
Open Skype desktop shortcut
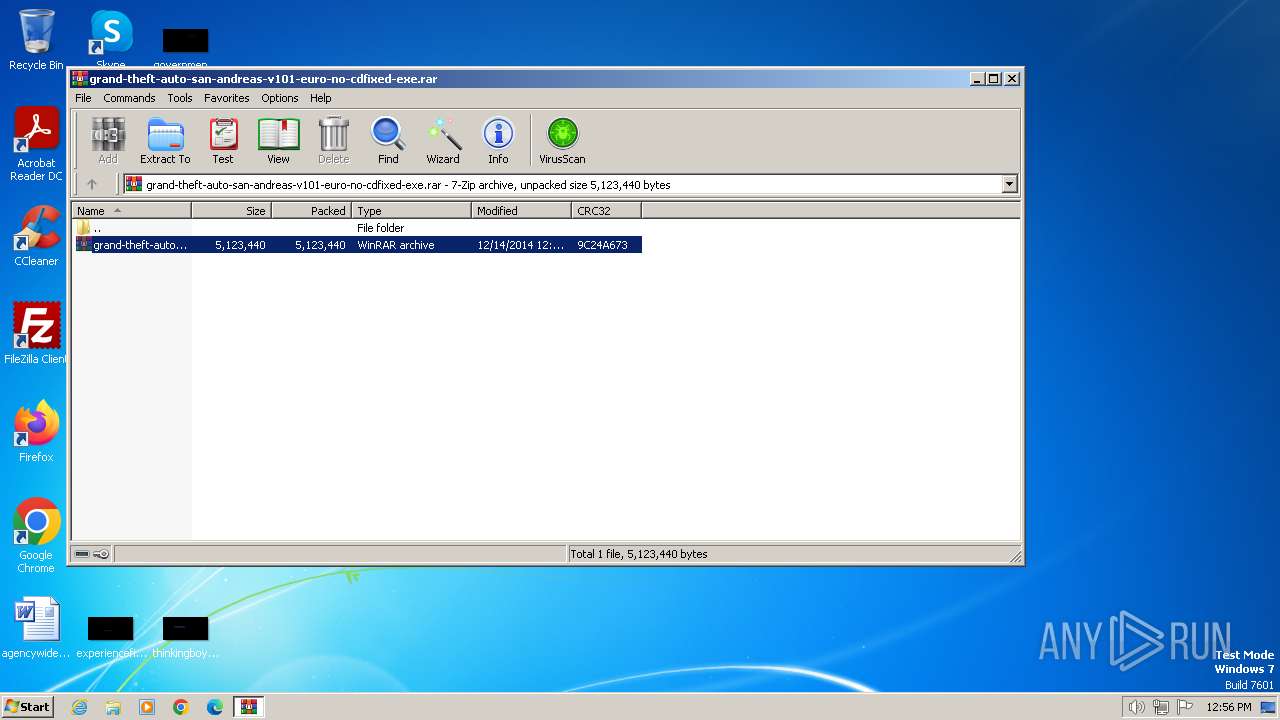(111, 40)
